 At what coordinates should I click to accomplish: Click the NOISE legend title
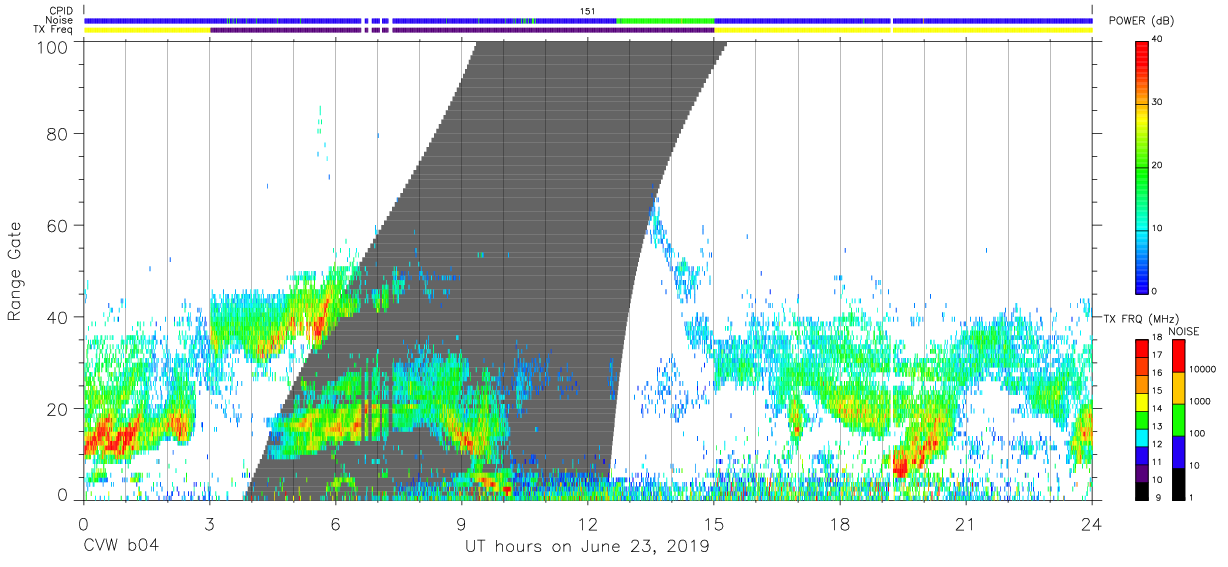(x=1185, y=331)
